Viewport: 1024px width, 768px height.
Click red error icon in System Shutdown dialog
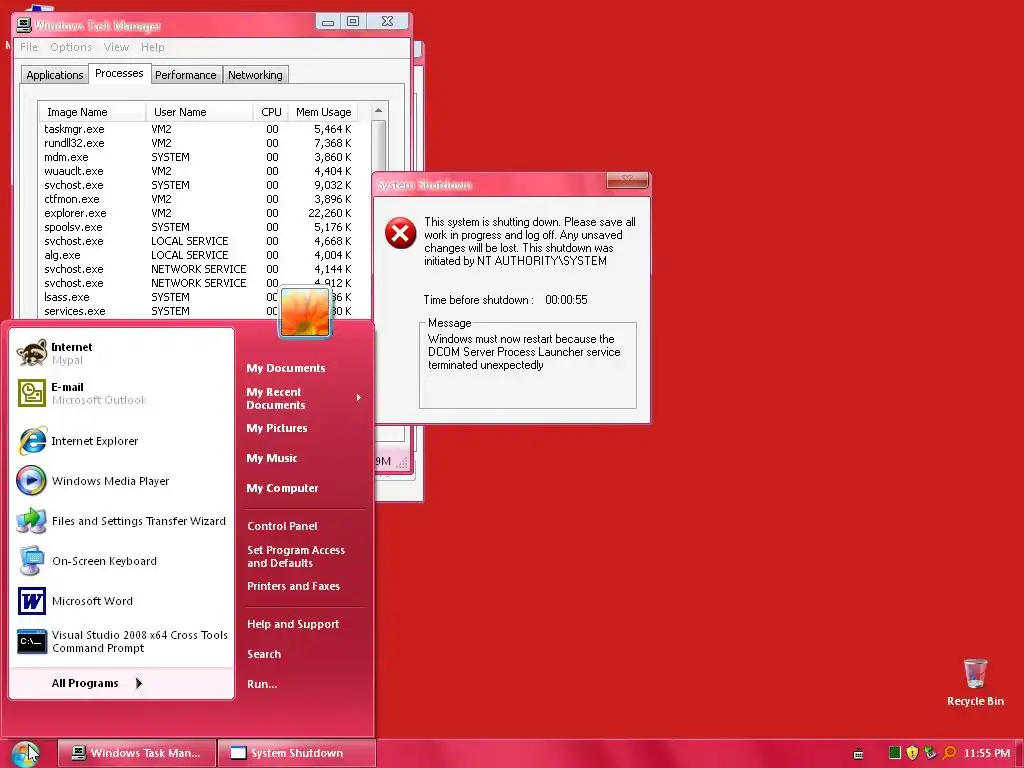[400, 233]
